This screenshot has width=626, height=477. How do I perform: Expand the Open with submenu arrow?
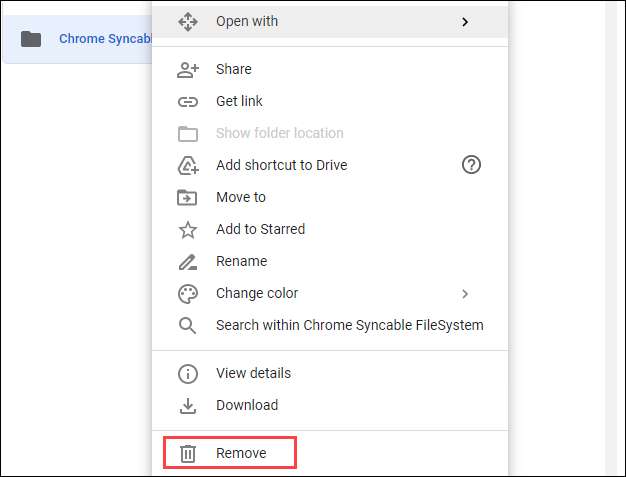pos(465,21)
